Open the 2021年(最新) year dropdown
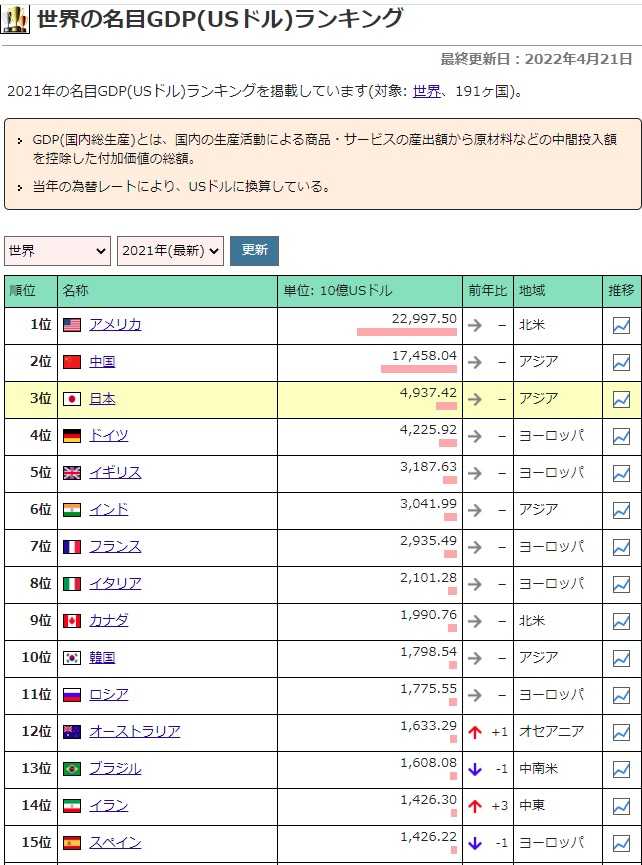 (x=170, y=250)
